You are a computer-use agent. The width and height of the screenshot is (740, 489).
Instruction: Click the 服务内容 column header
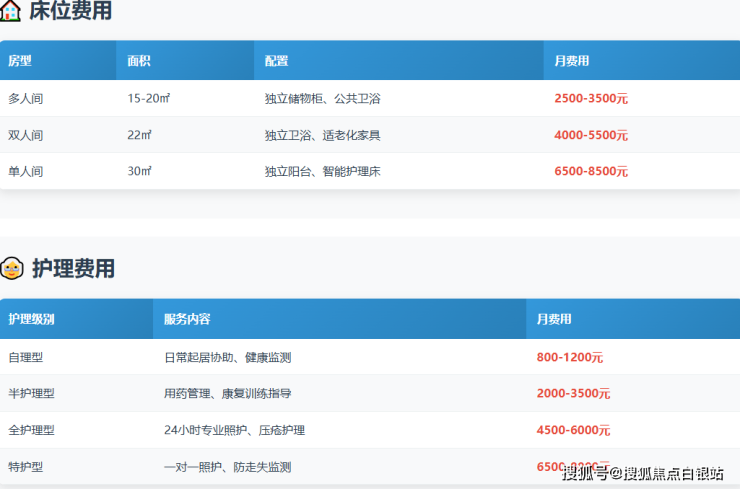click(187, 319)
